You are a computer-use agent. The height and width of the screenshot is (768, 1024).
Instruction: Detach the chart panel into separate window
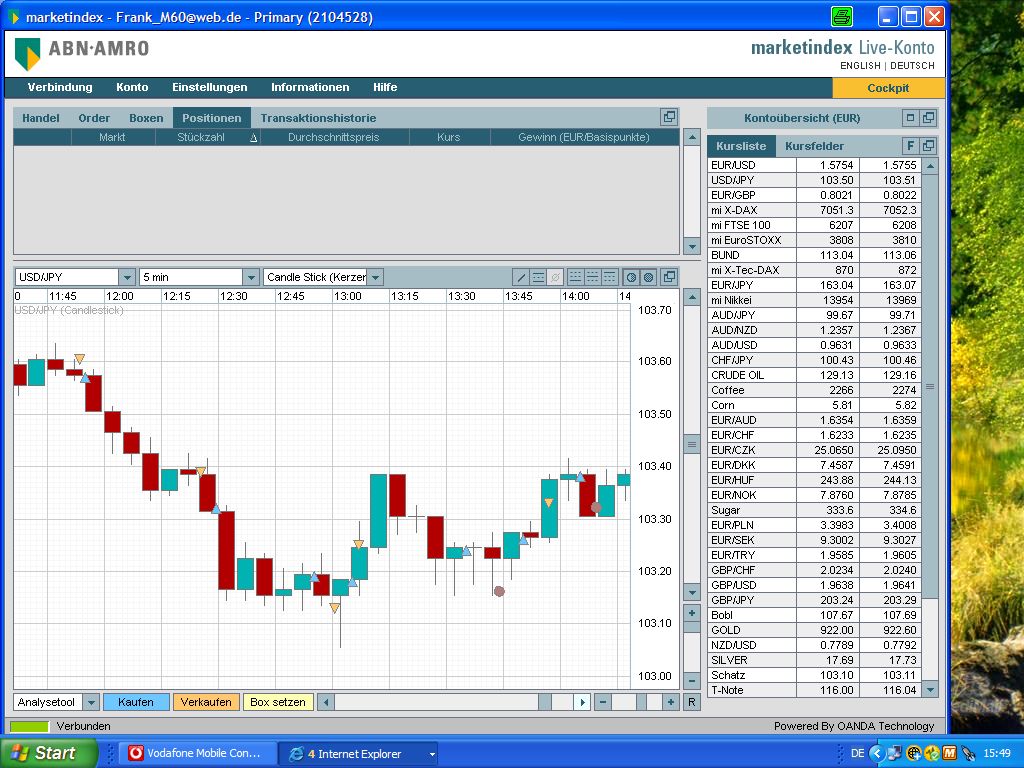click(x=668, y=277)
